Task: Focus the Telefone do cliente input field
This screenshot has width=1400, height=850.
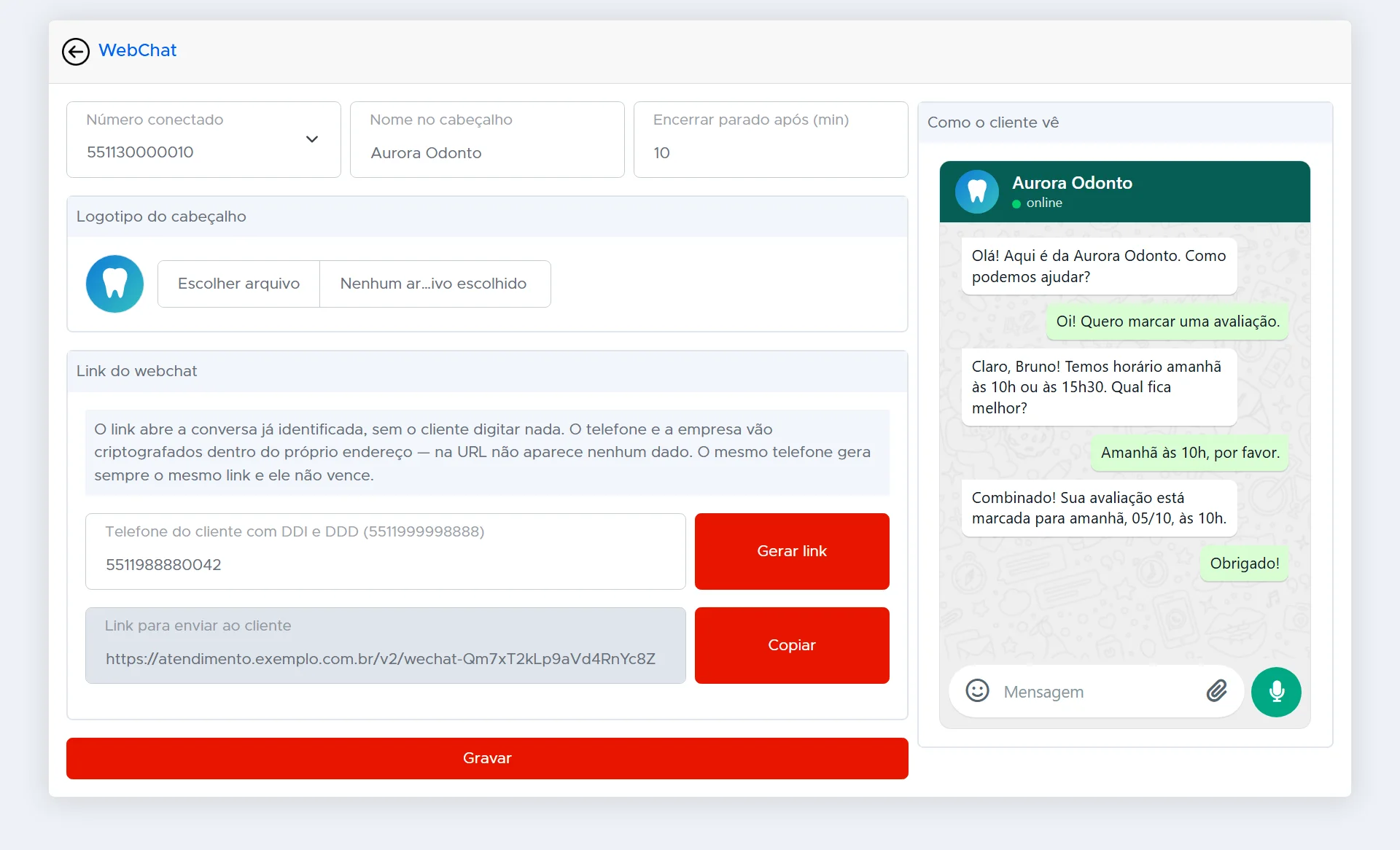Action: tap(386, 551)
